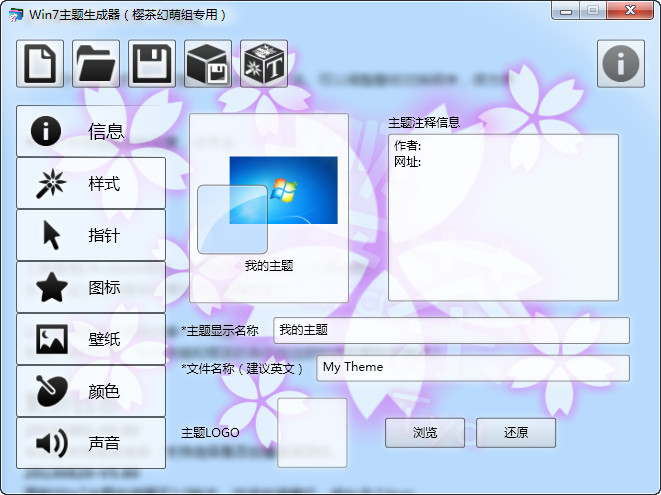Go to the 壁纸 wallpaper tab

tap(91, 339)
